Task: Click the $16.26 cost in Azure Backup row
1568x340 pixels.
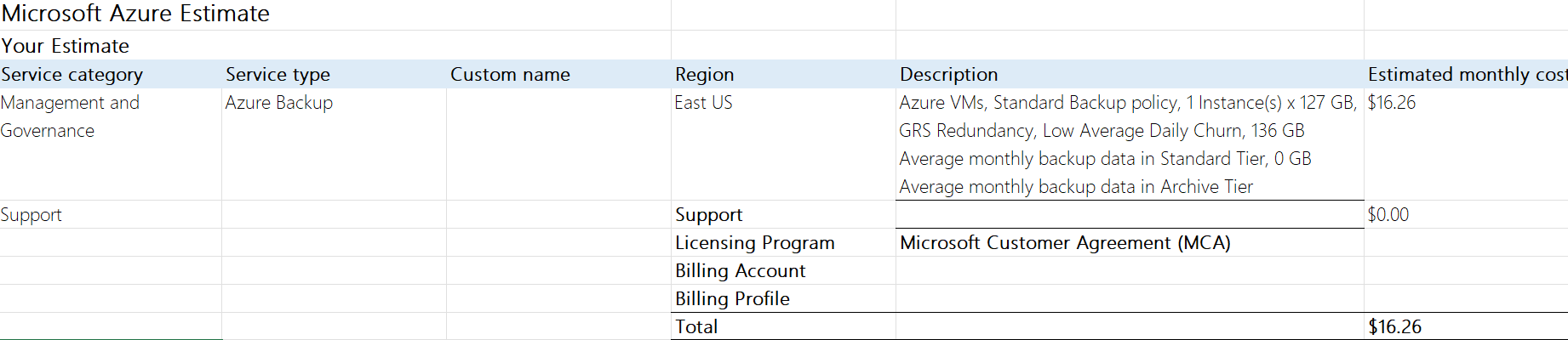Action: (x=1466, y=144)
